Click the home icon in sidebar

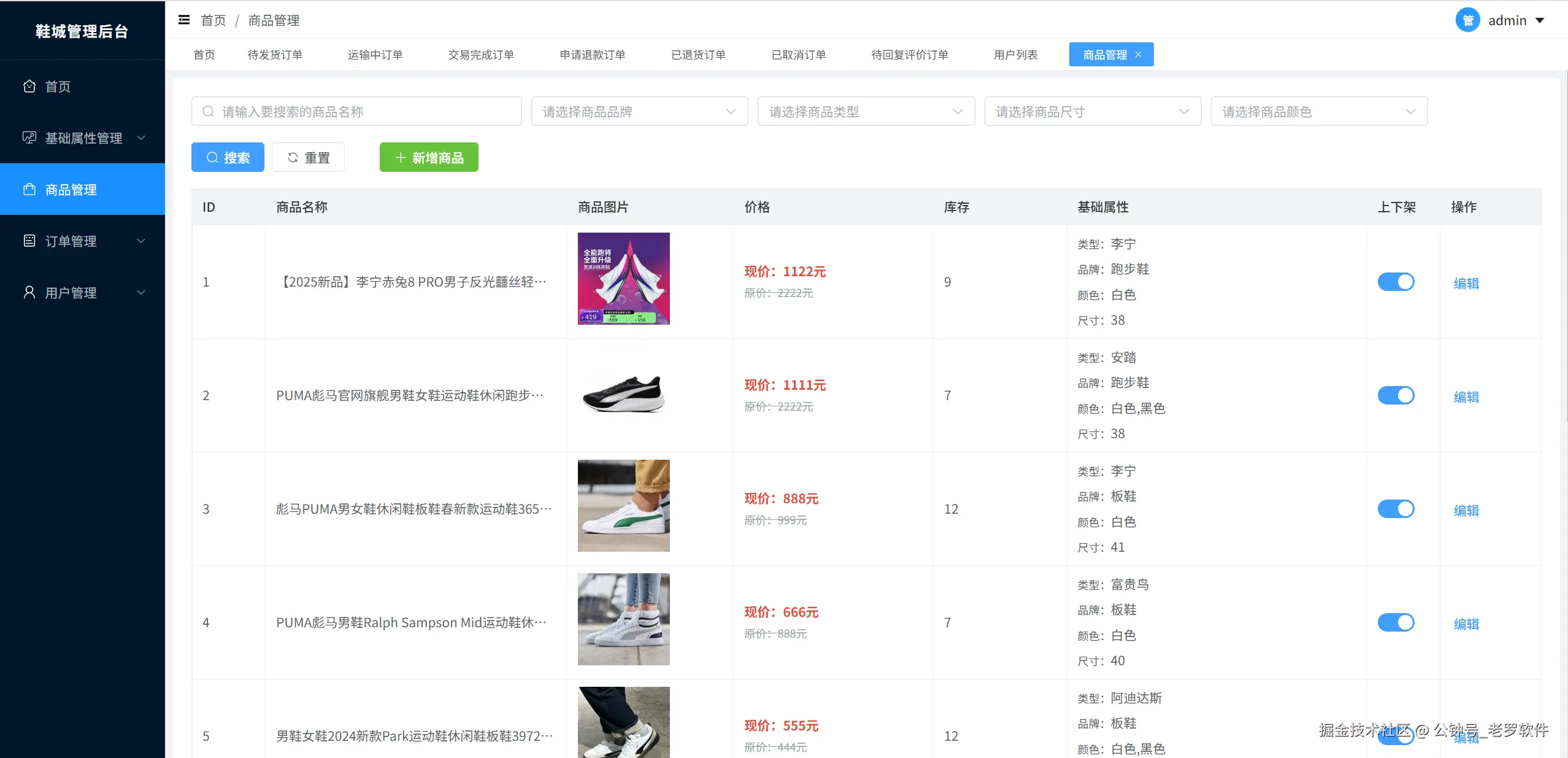coord(29,86)
